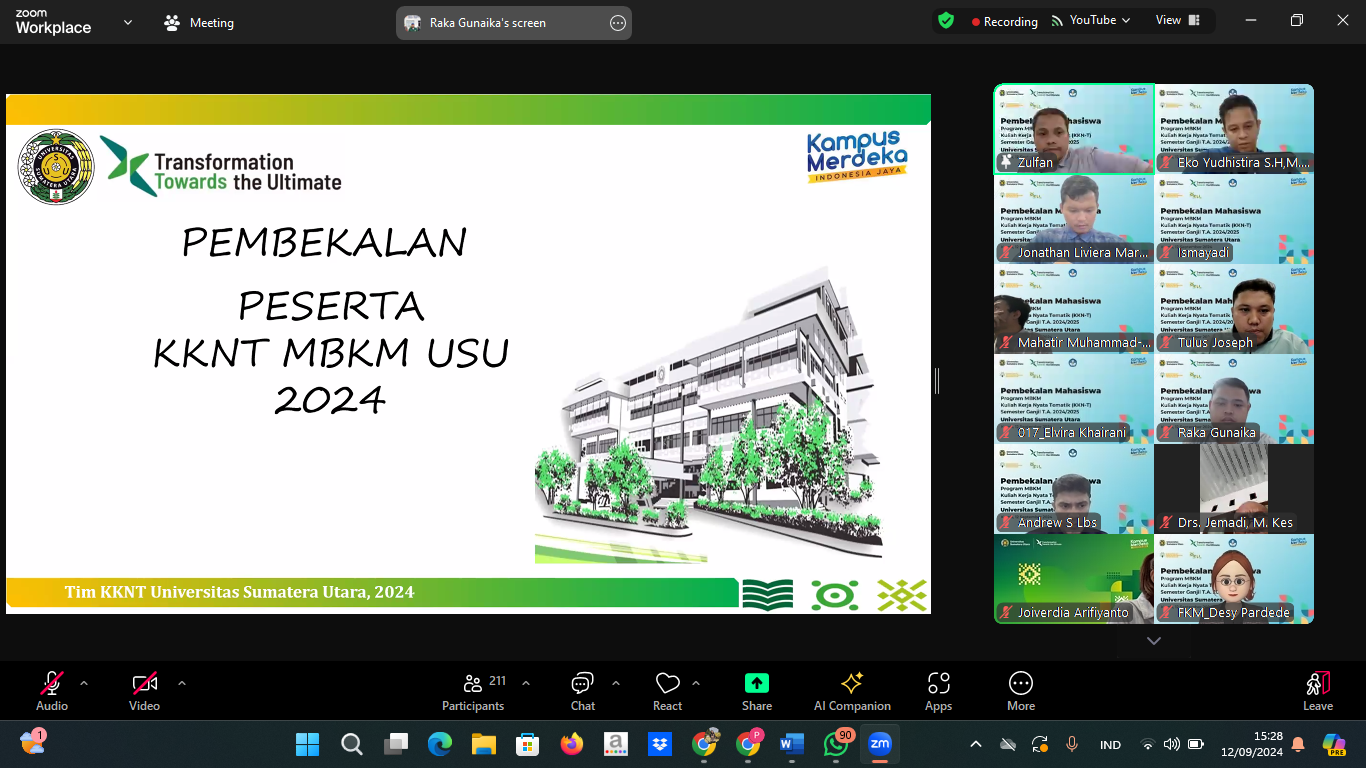Image resolution: width=1366 pixels, height=768 pixels.
Task: Open the View layout menu
Action: tap(1178, 20)
